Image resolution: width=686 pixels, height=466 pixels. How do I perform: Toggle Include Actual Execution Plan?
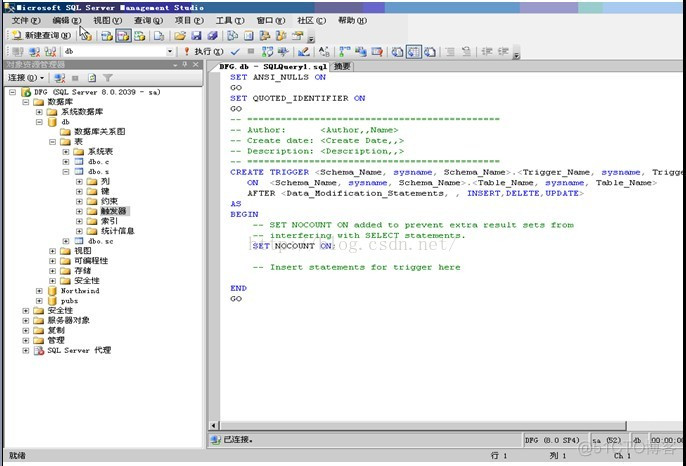pyautogui.click(x=345, y=52)
